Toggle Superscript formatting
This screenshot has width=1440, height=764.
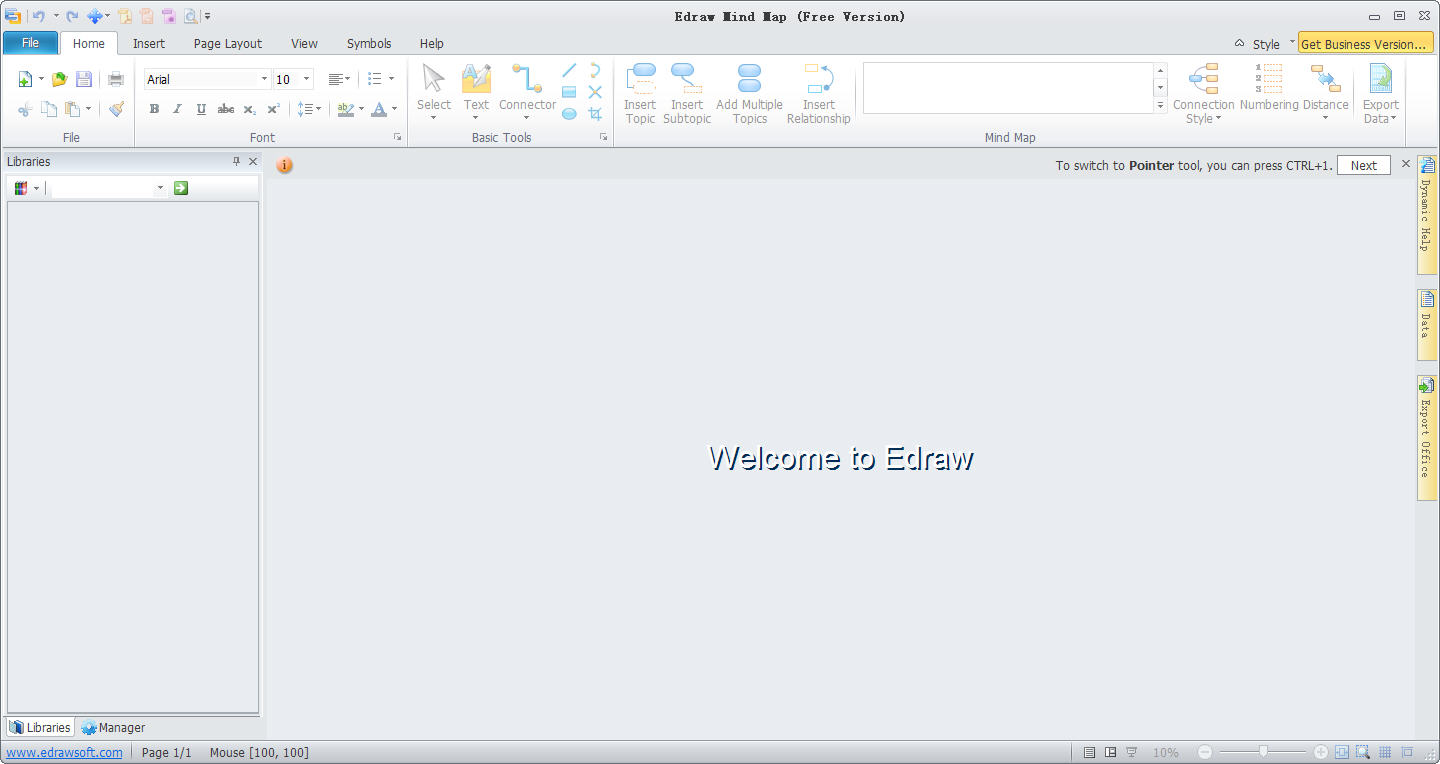point(273,109)
